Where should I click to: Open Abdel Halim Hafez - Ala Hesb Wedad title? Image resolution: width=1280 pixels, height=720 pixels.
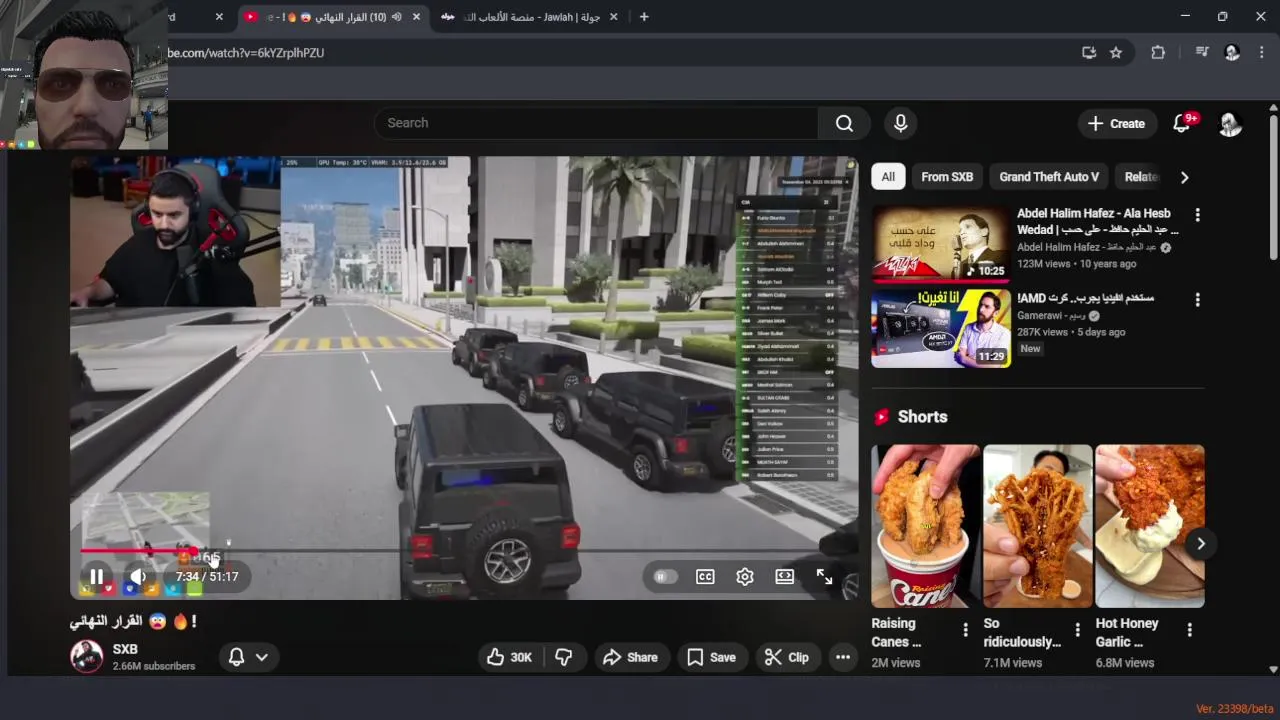[1097, 221]
